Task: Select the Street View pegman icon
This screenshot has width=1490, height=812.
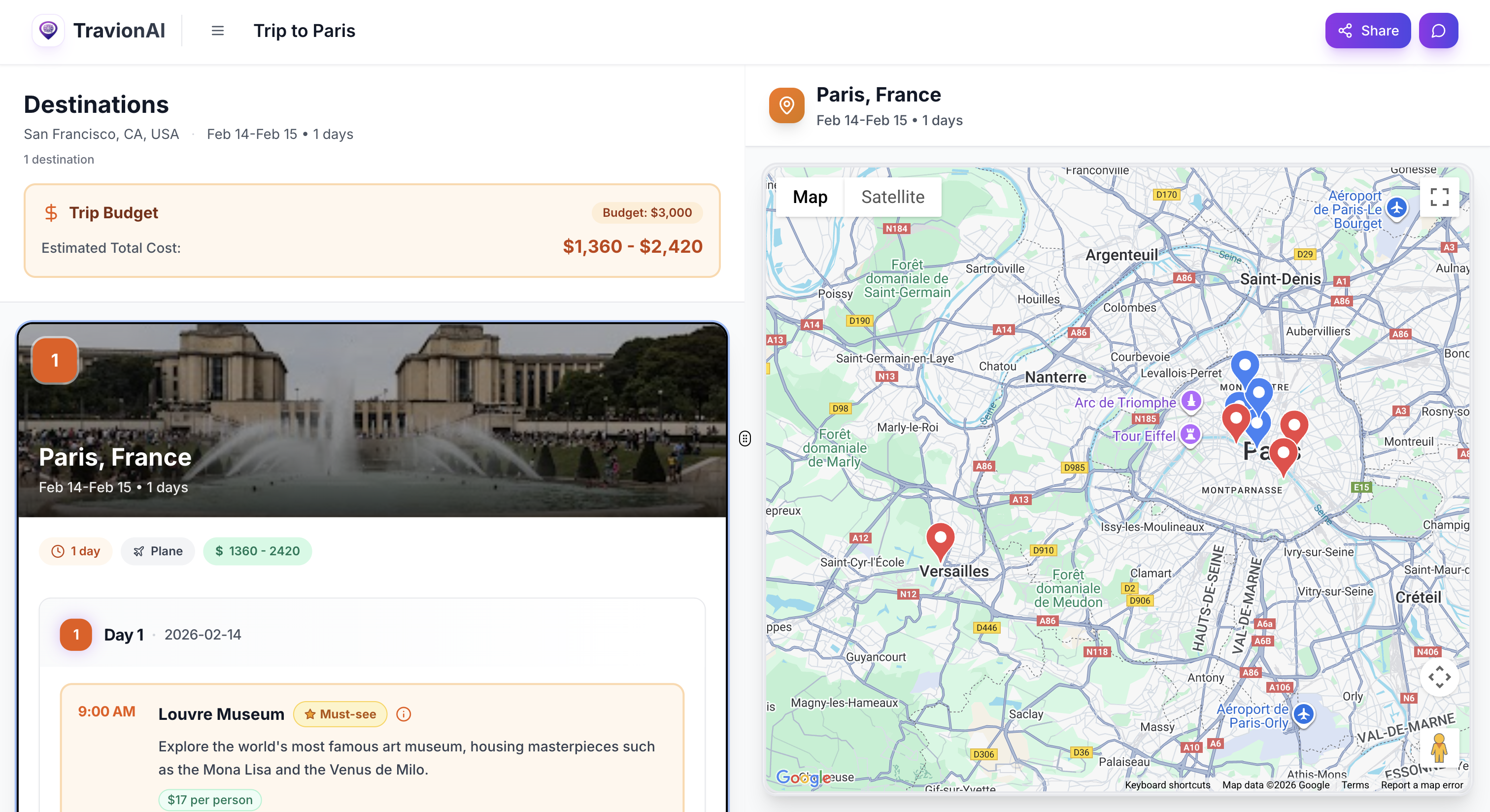Action: pyautogui.click(x=1439, y=748)
